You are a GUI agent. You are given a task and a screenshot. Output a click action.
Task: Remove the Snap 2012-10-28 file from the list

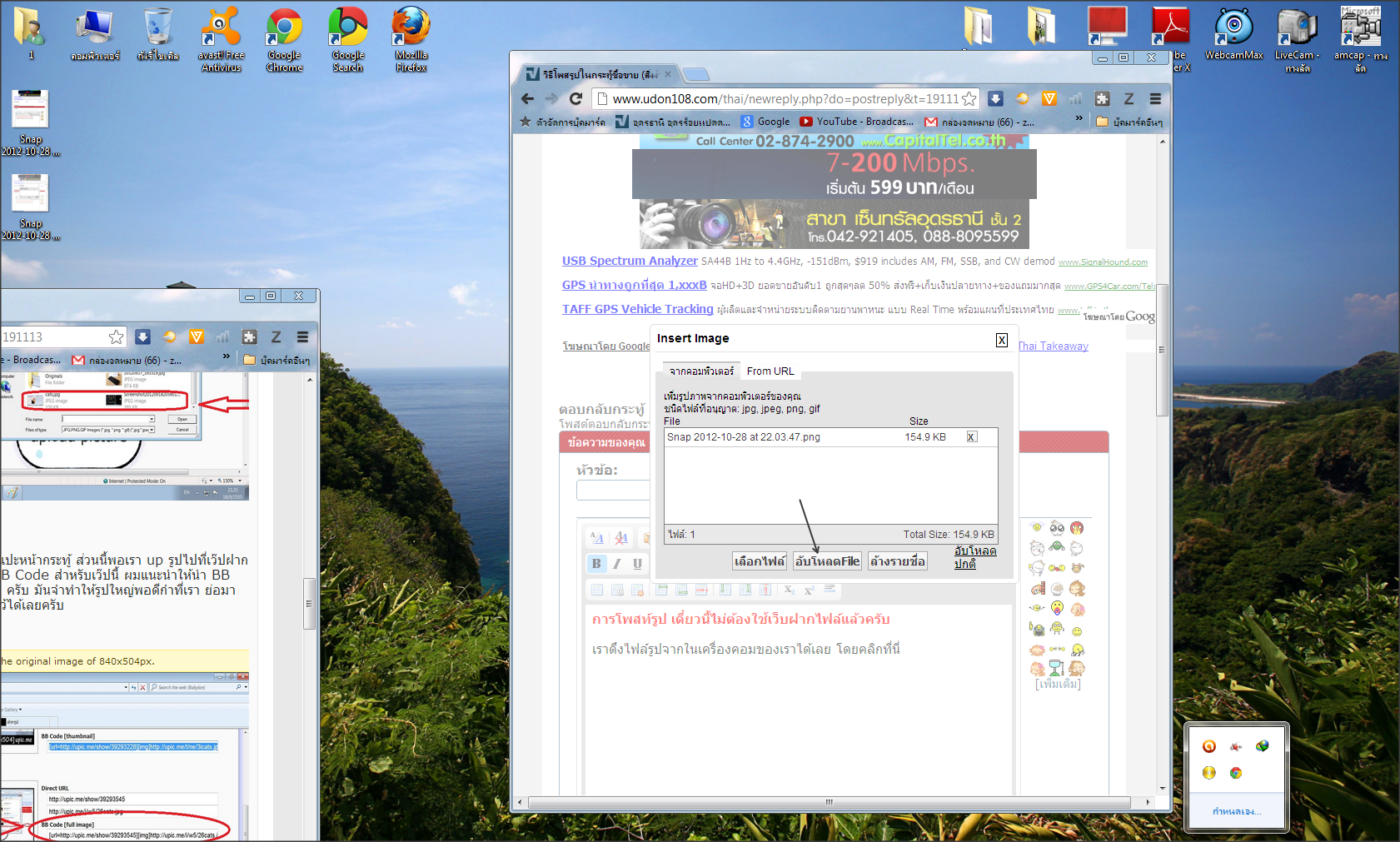coord(971,437)
